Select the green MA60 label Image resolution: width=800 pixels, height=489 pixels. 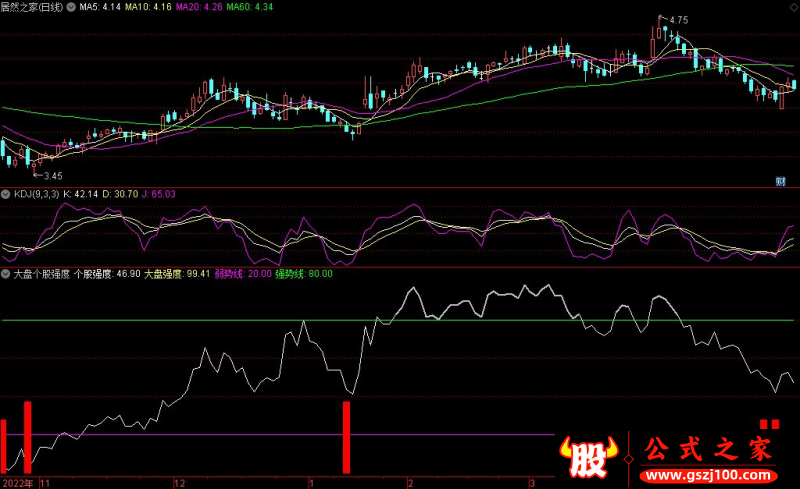[x=245, y=7]
